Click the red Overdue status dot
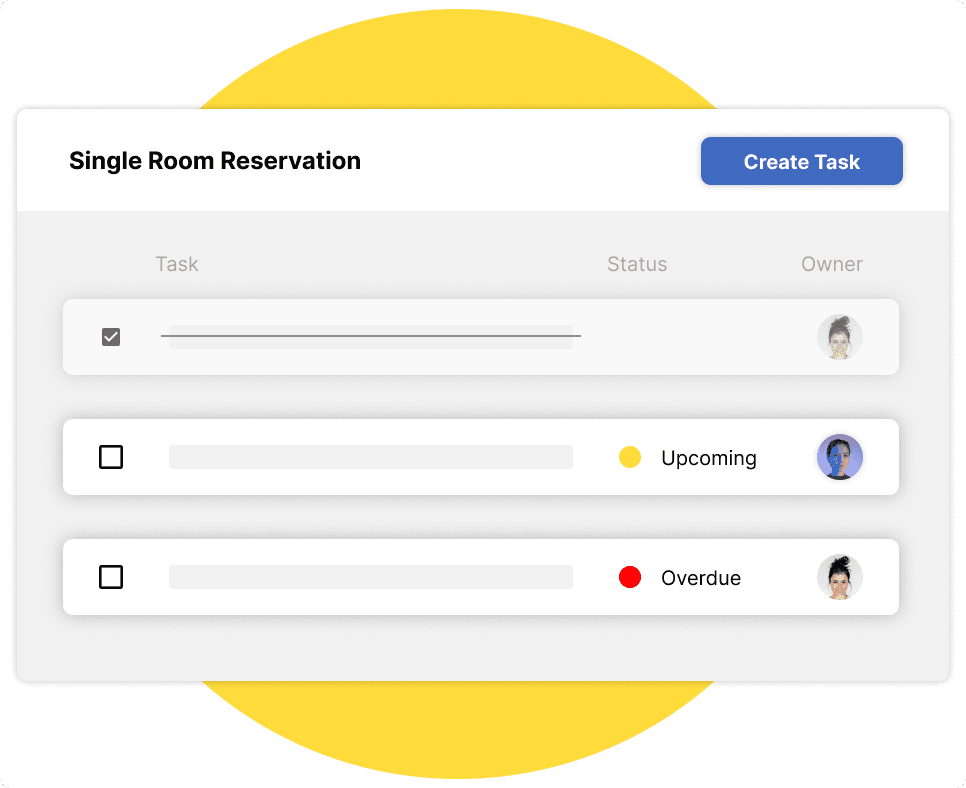Viewport: 966px width, 788px height. coord(630,577)
